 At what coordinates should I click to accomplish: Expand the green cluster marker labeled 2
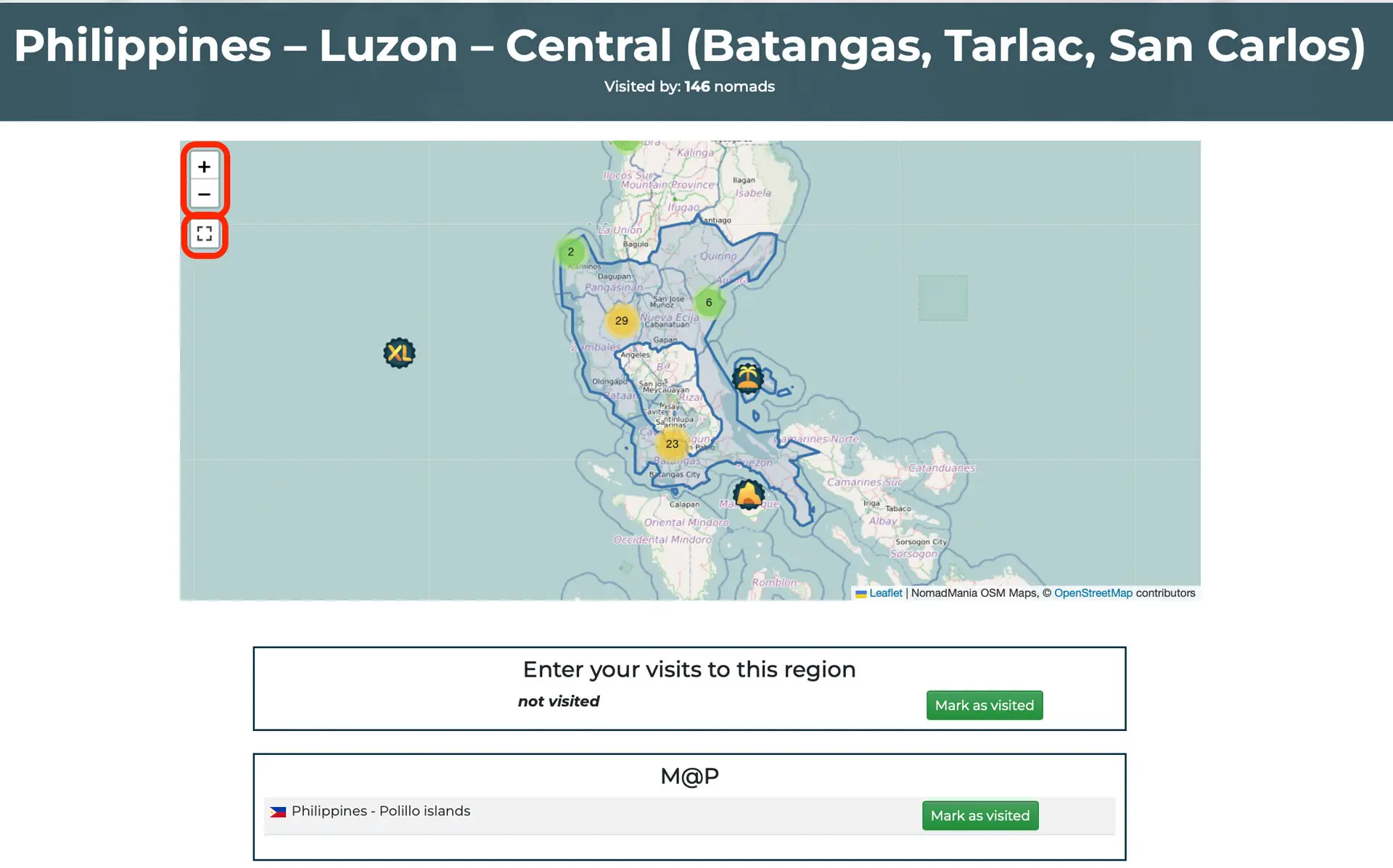click(x=571, y=252)
